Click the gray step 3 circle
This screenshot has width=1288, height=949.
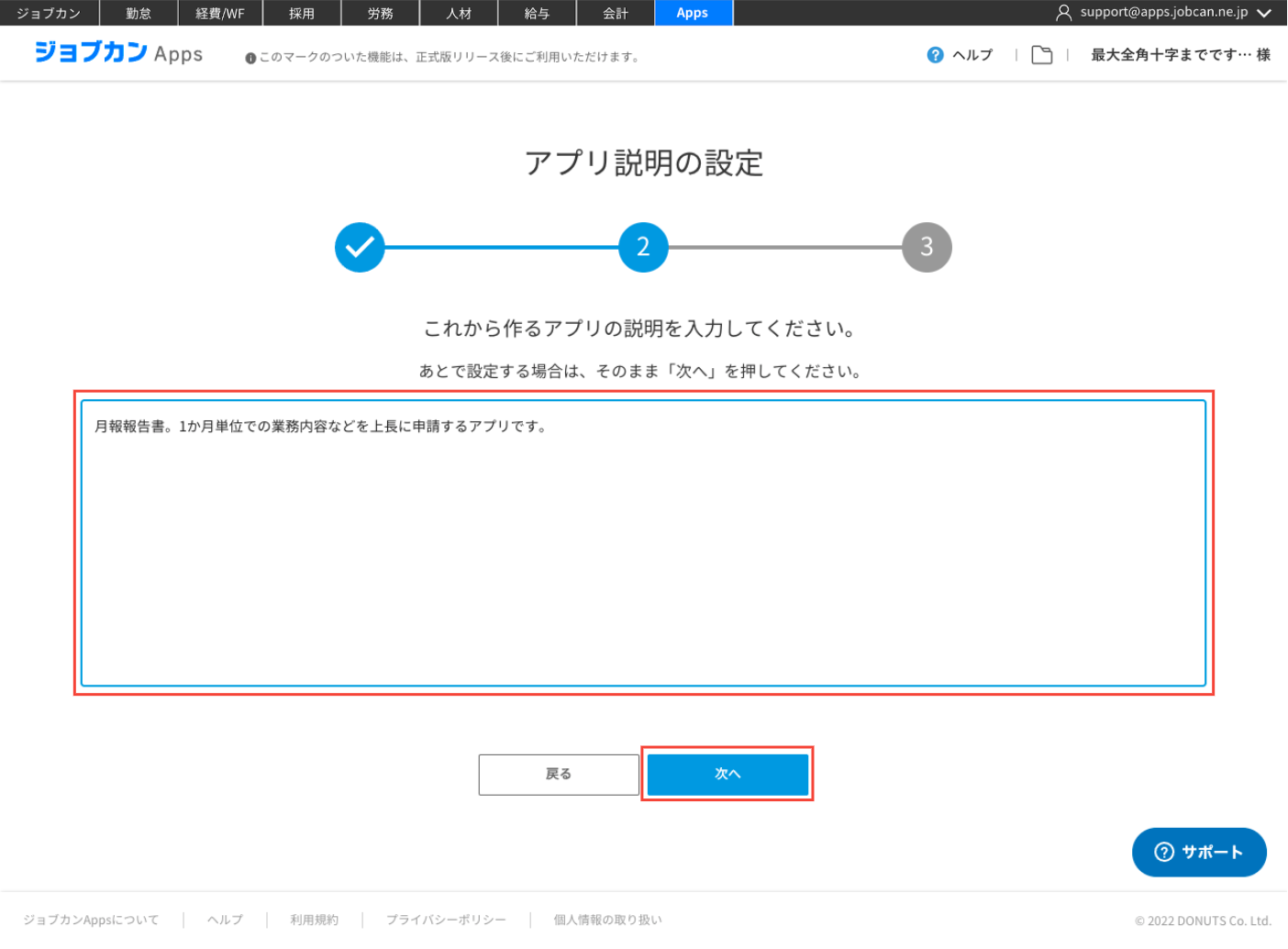pyautogui.click(x=927, y=247)
